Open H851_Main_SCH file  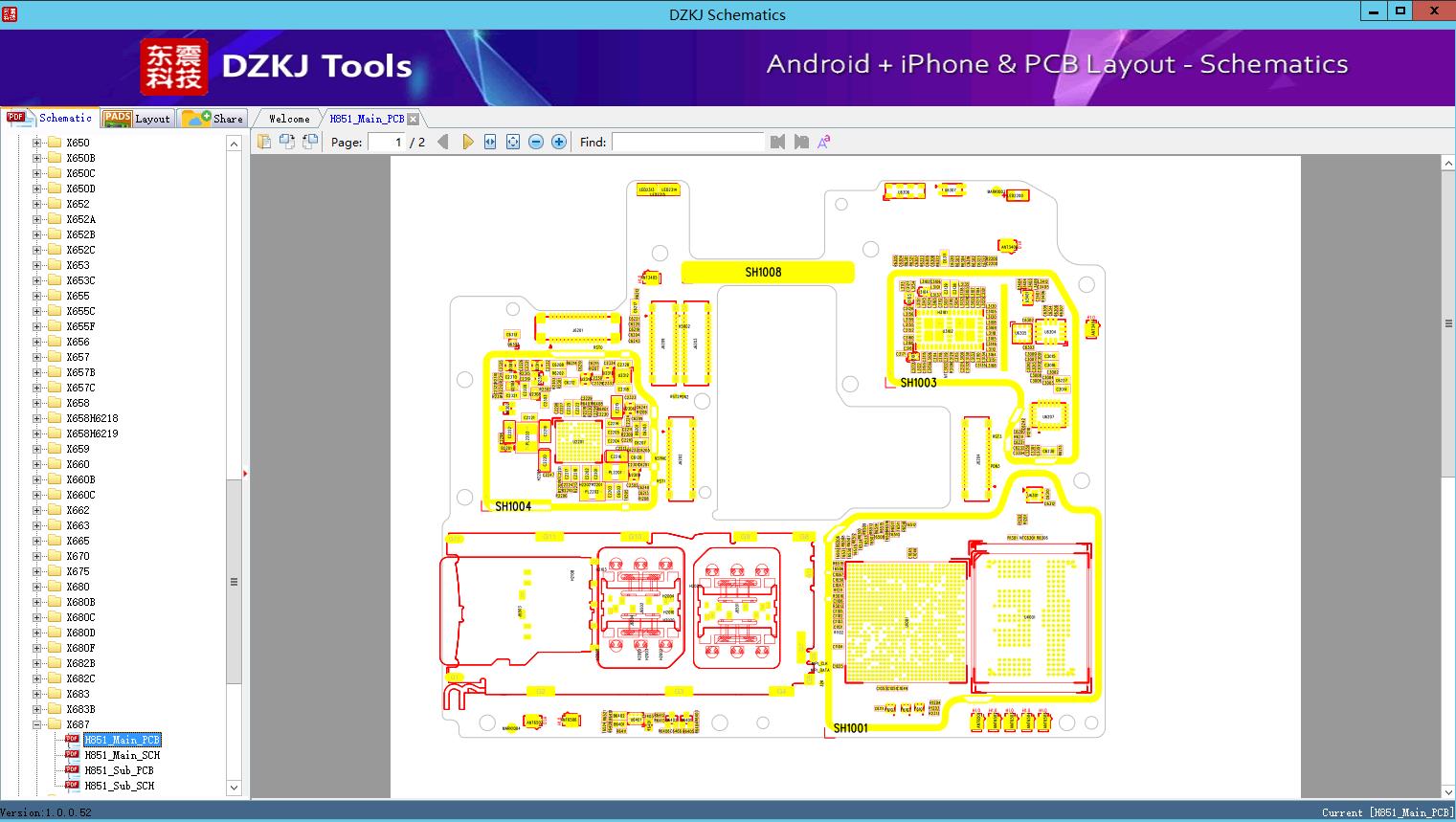click(122, 755)
